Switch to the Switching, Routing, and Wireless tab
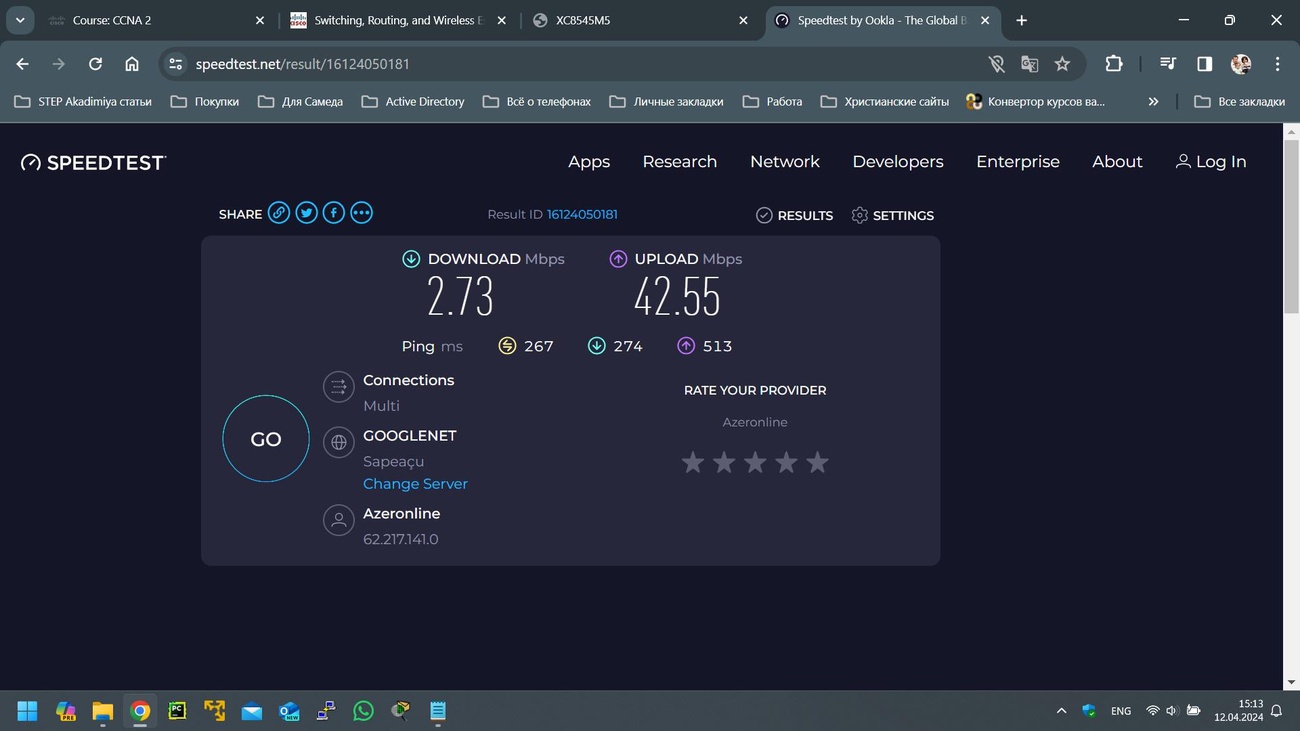 398,20
